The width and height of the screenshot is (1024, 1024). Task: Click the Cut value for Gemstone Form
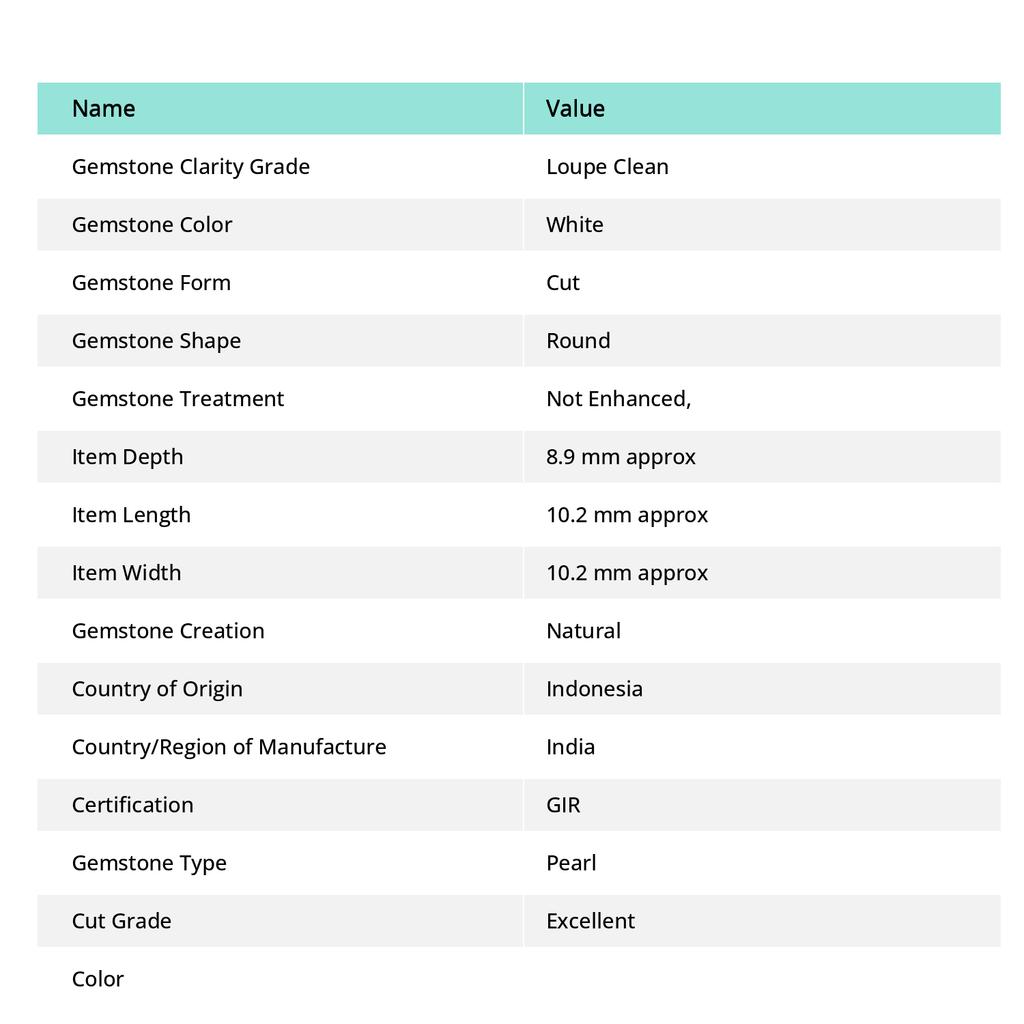(x=563, y=282)
